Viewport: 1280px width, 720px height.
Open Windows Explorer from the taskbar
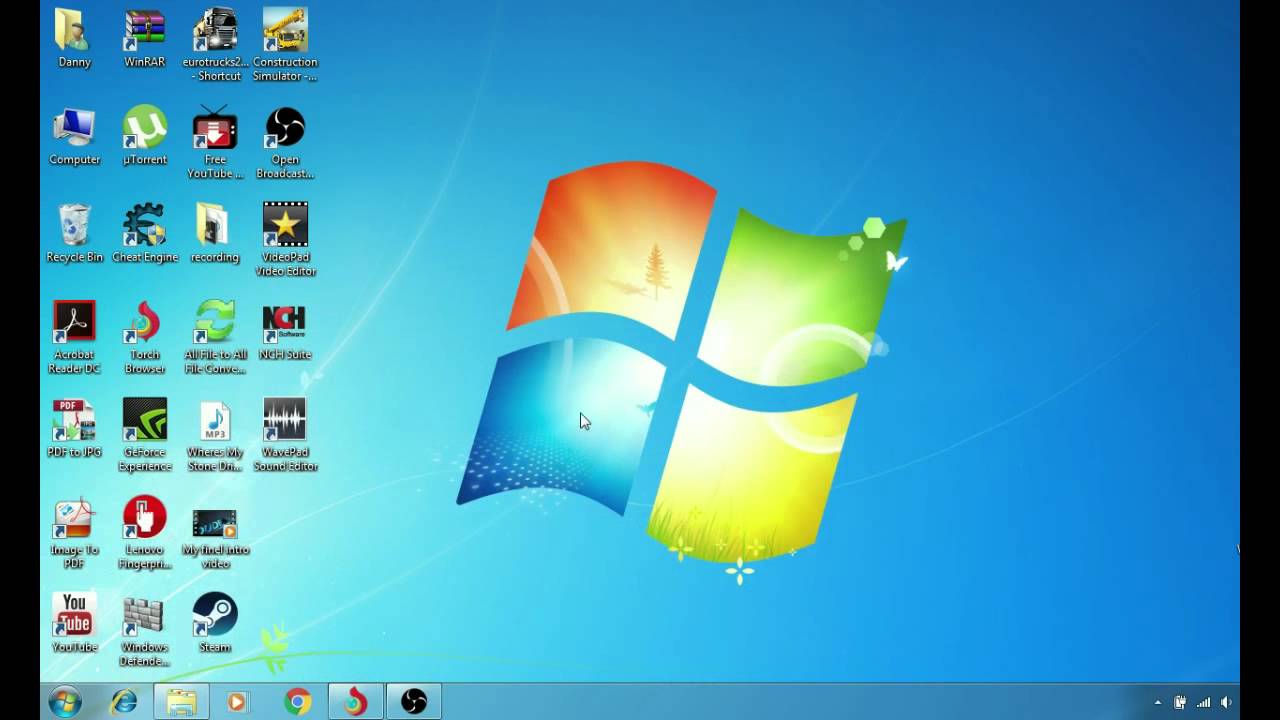(182, 702)
